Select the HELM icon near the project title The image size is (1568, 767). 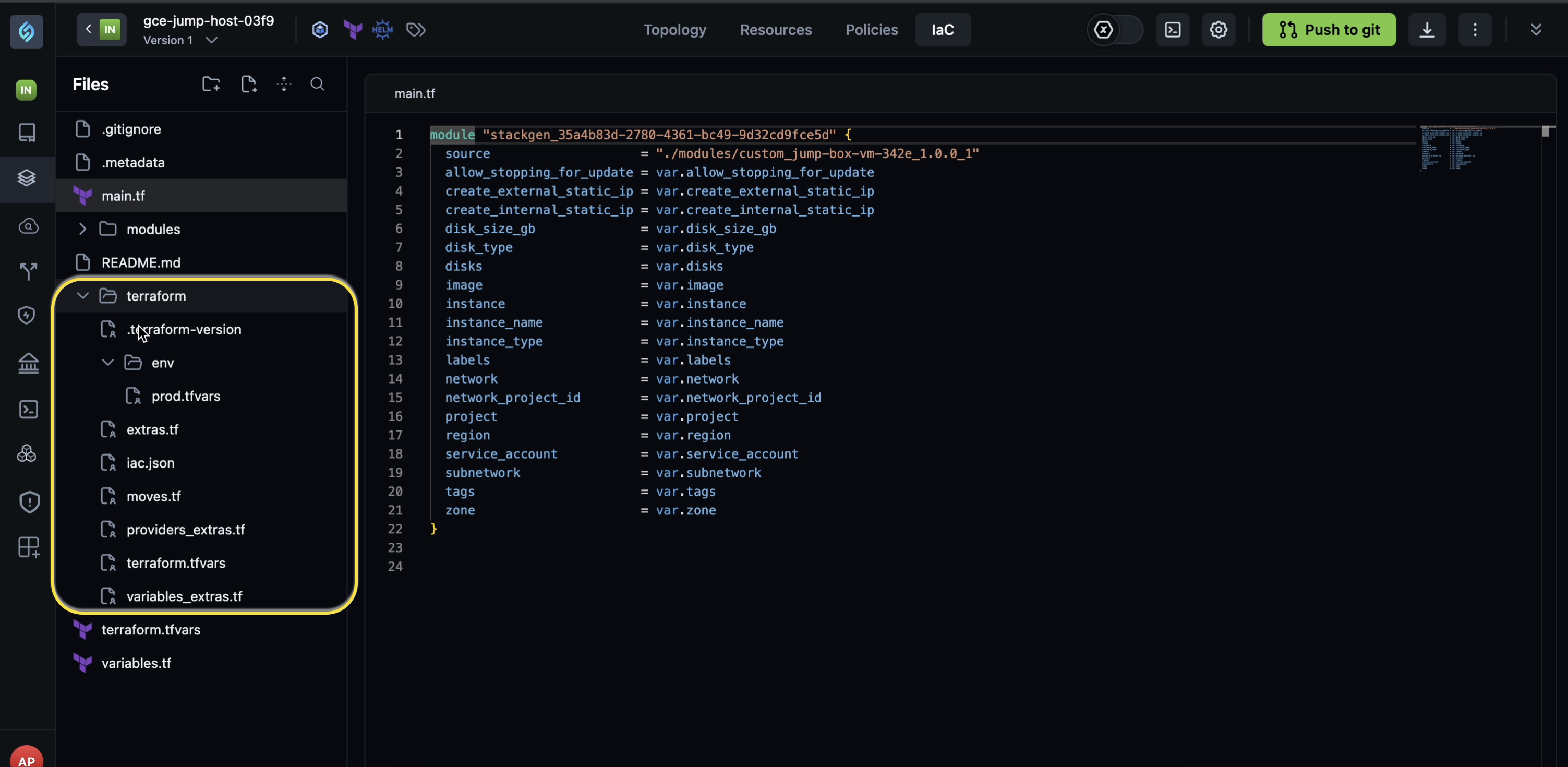(x=382, y=29)
